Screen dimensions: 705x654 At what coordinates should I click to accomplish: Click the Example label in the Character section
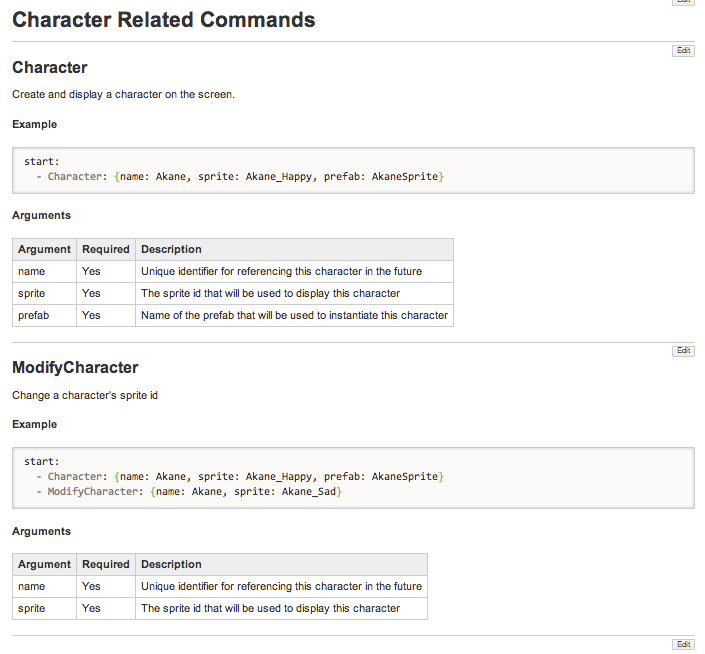click(x=34, y=124)
